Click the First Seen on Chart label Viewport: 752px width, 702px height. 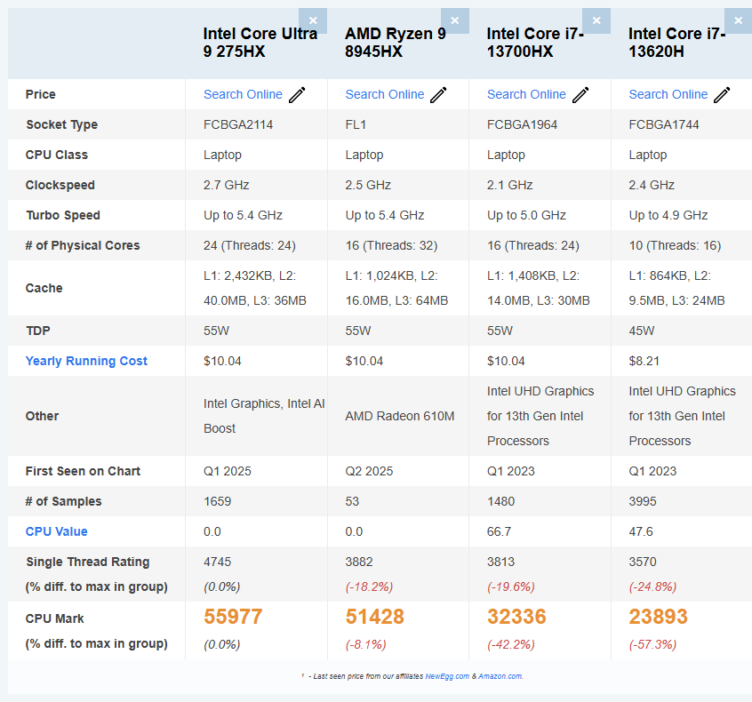pos(83,471)
